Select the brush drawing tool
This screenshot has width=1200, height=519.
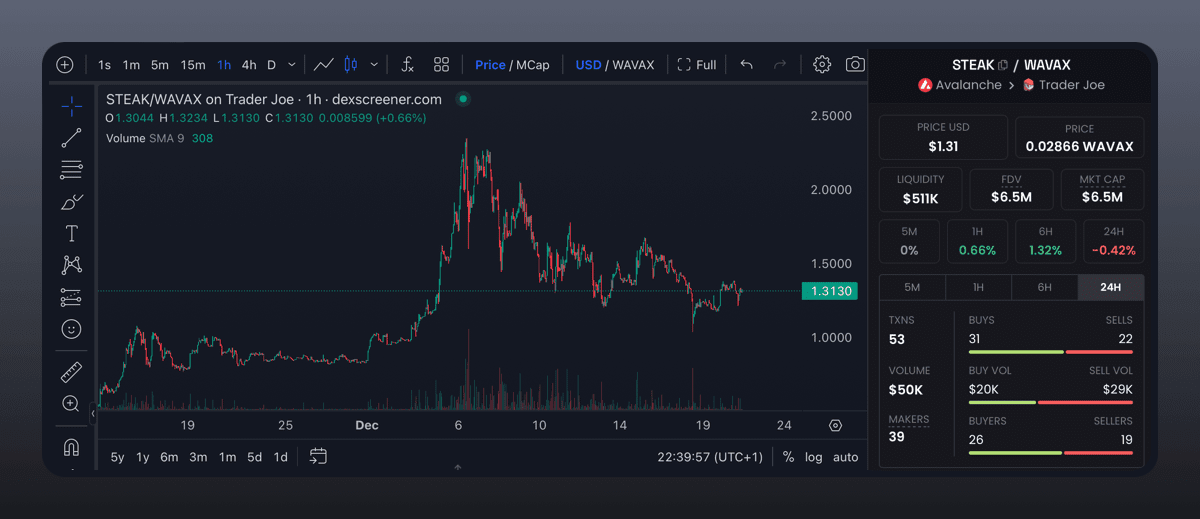coord(71,202)
